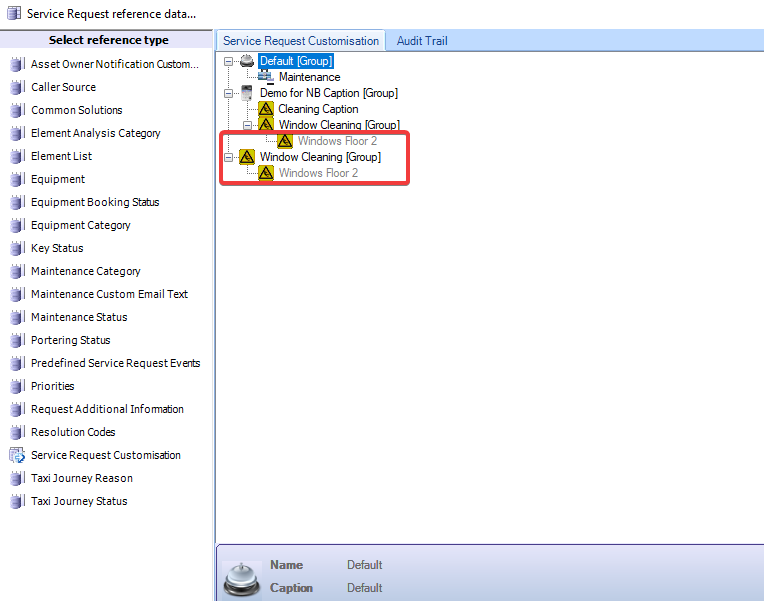Click the large service bell icon in details panel
Image resolution: width=764 pixels, height=601 pixels.
[240, 576]
